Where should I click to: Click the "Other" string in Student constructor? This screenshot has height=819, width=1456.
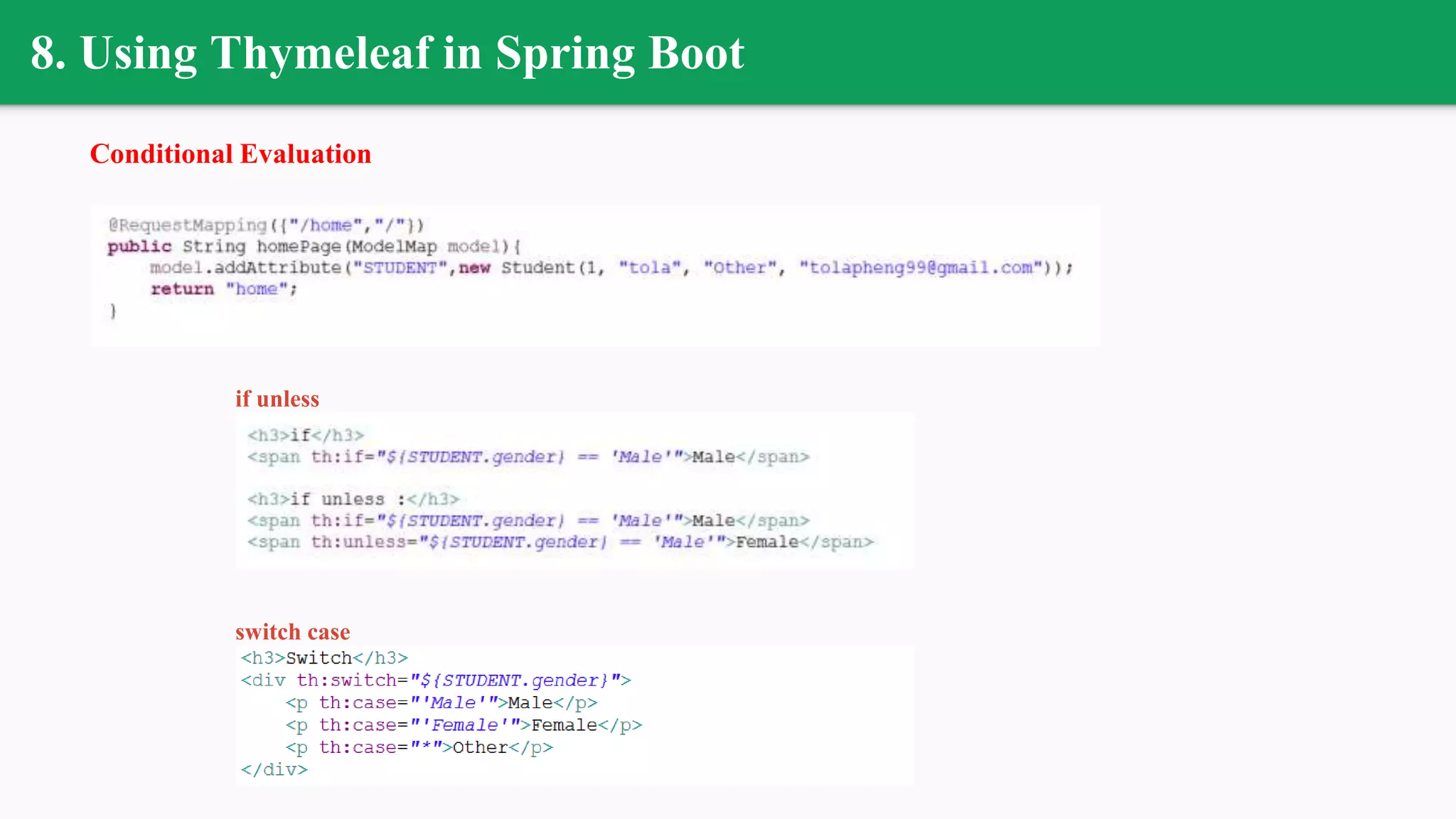[x=739, y=268]
